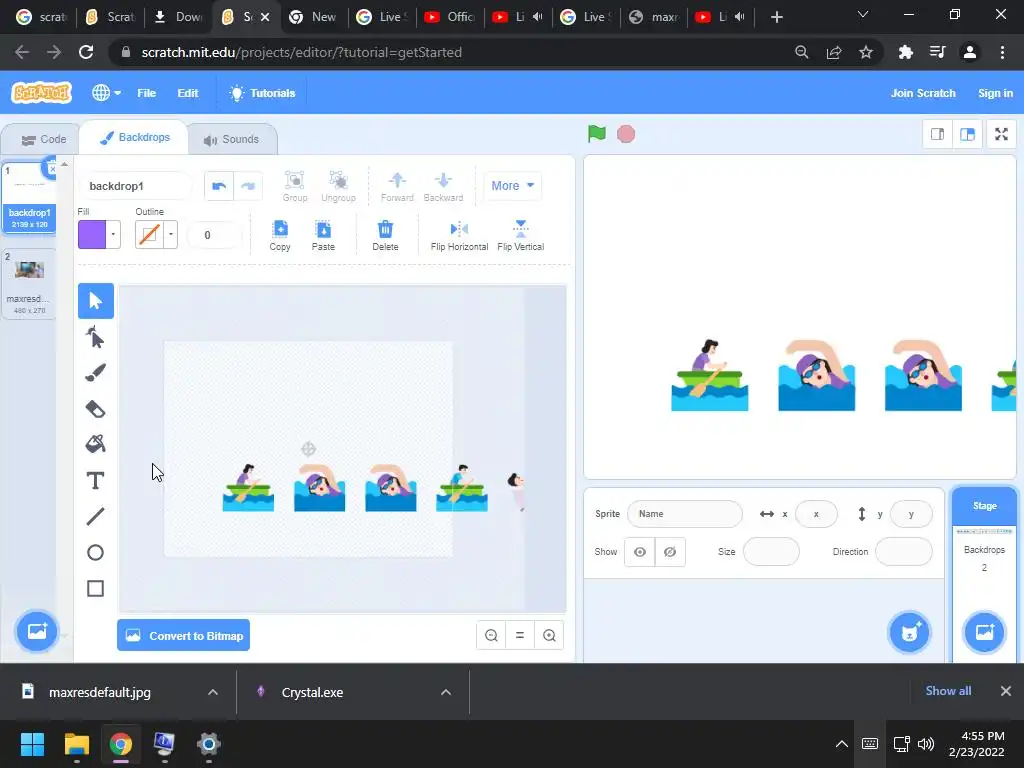This screenshot has width=1024, height=768.
Task: Click the Ungroup icon
Action: (x=338, y=186)
